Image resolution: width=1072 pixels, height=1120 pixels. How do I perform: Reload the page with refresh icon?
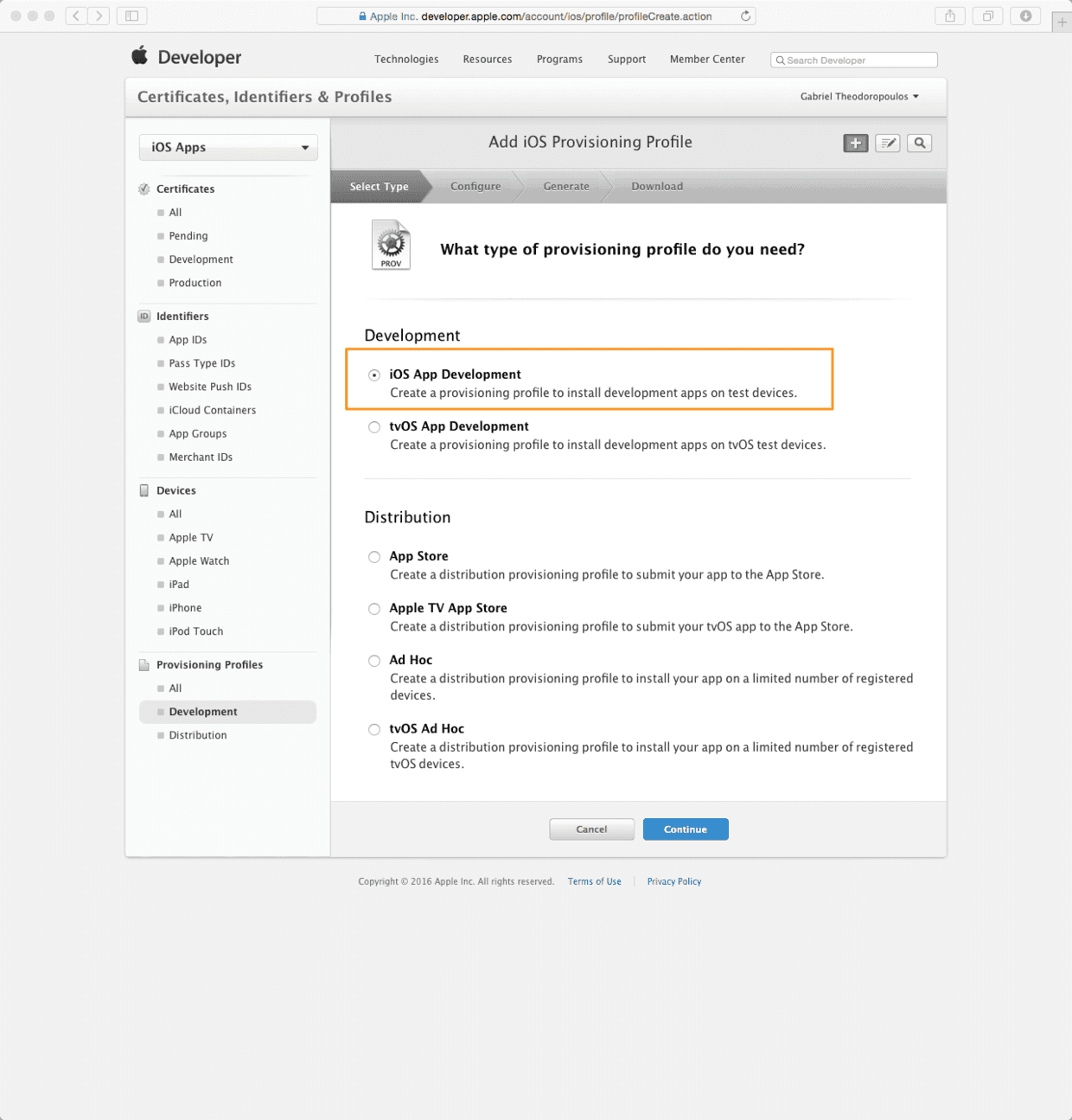pos(745,16)
